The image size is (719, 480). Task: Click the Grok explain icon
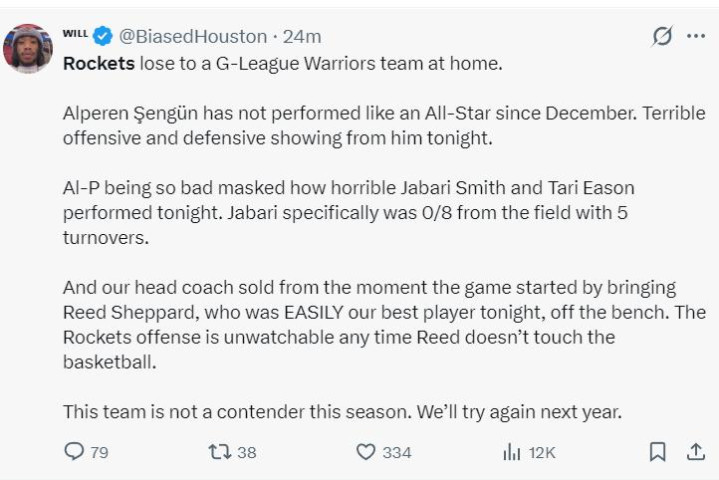point(661,36)
